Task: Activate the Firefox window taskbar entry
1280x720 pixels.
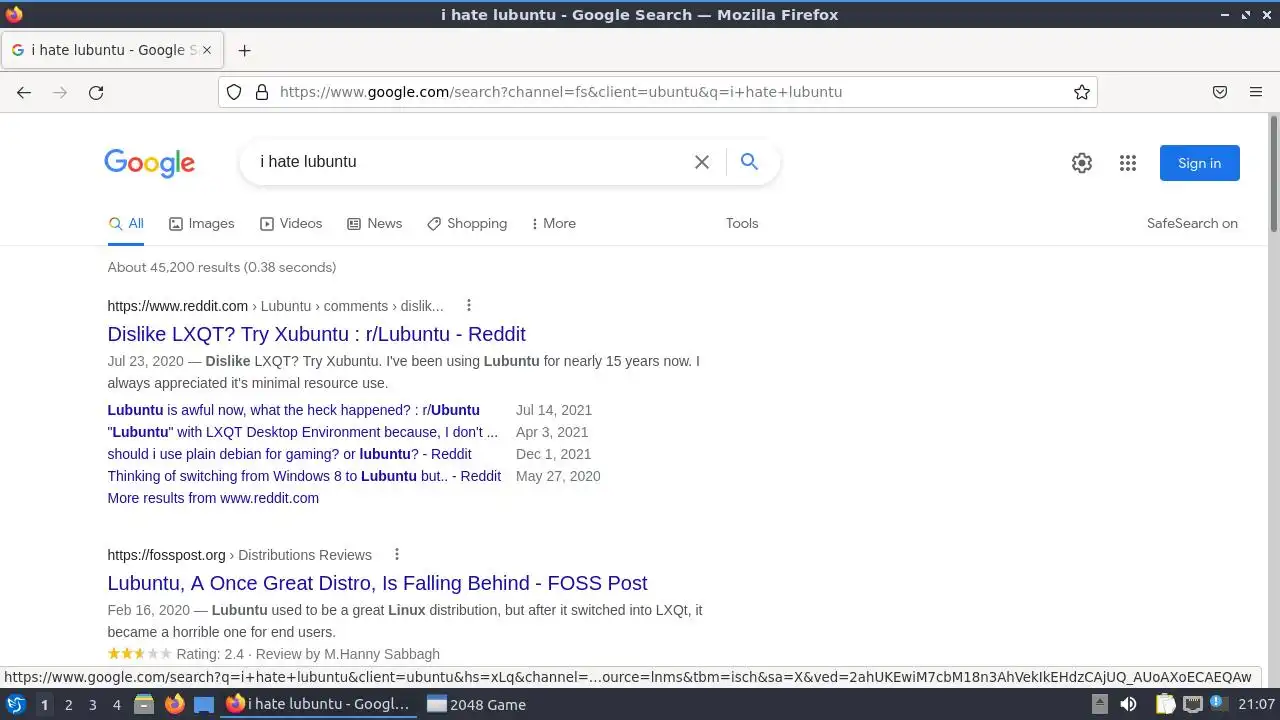Action: point(318,705)
